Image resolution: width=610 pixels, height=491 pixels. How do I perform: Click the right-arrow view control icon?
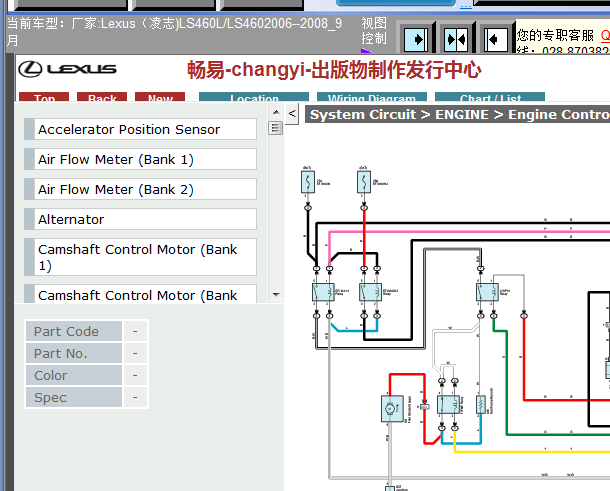pos(416,39)
